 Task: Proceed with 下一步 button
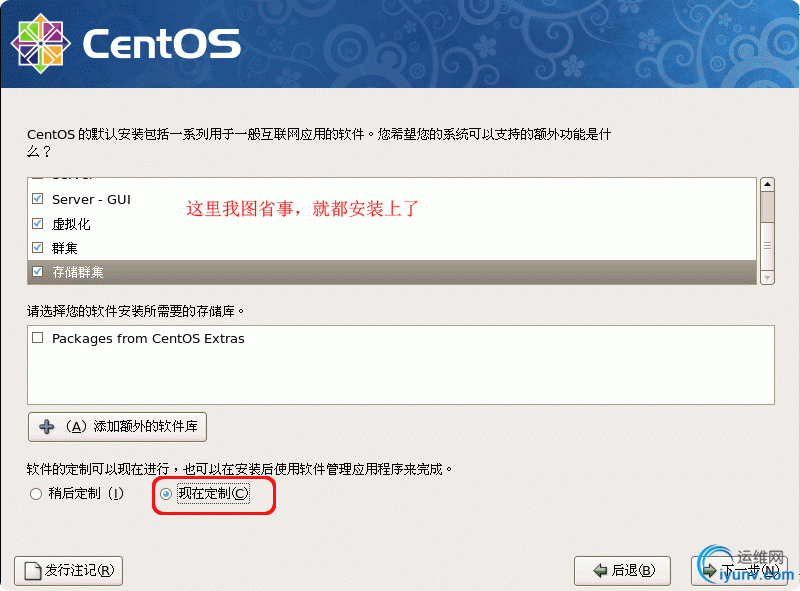739,571
